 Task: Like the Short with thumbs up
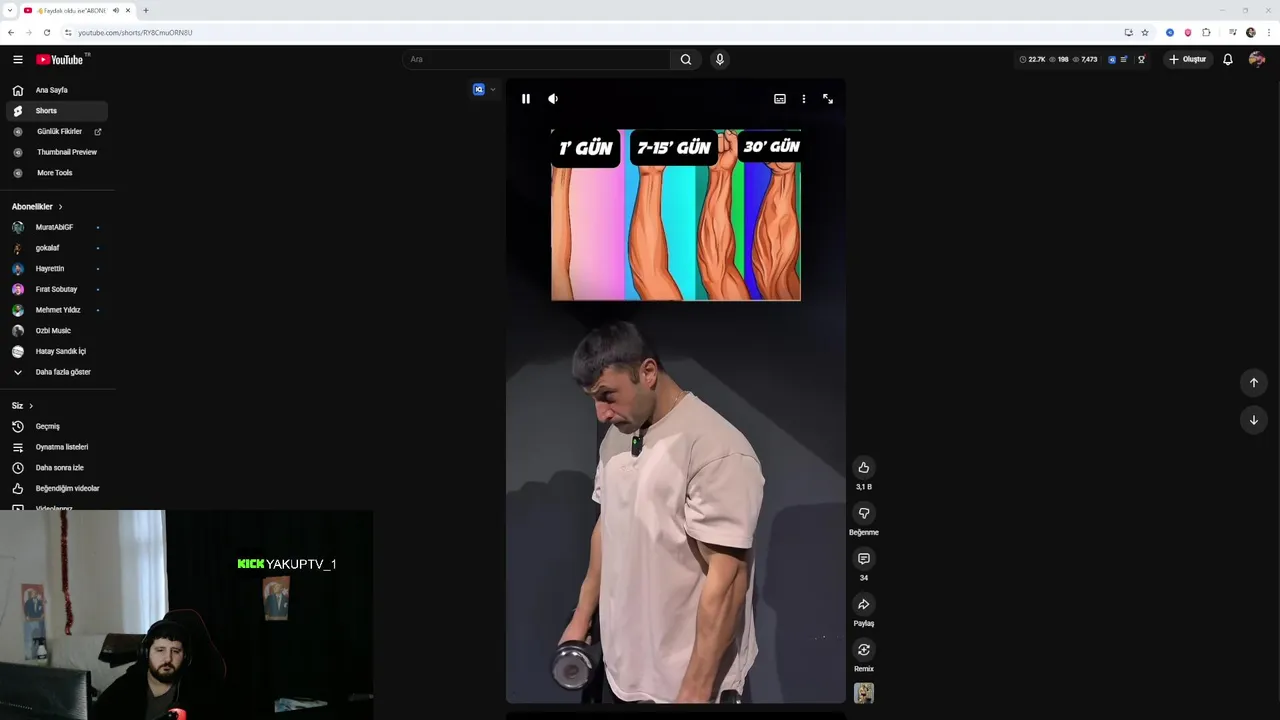point(864,468)
